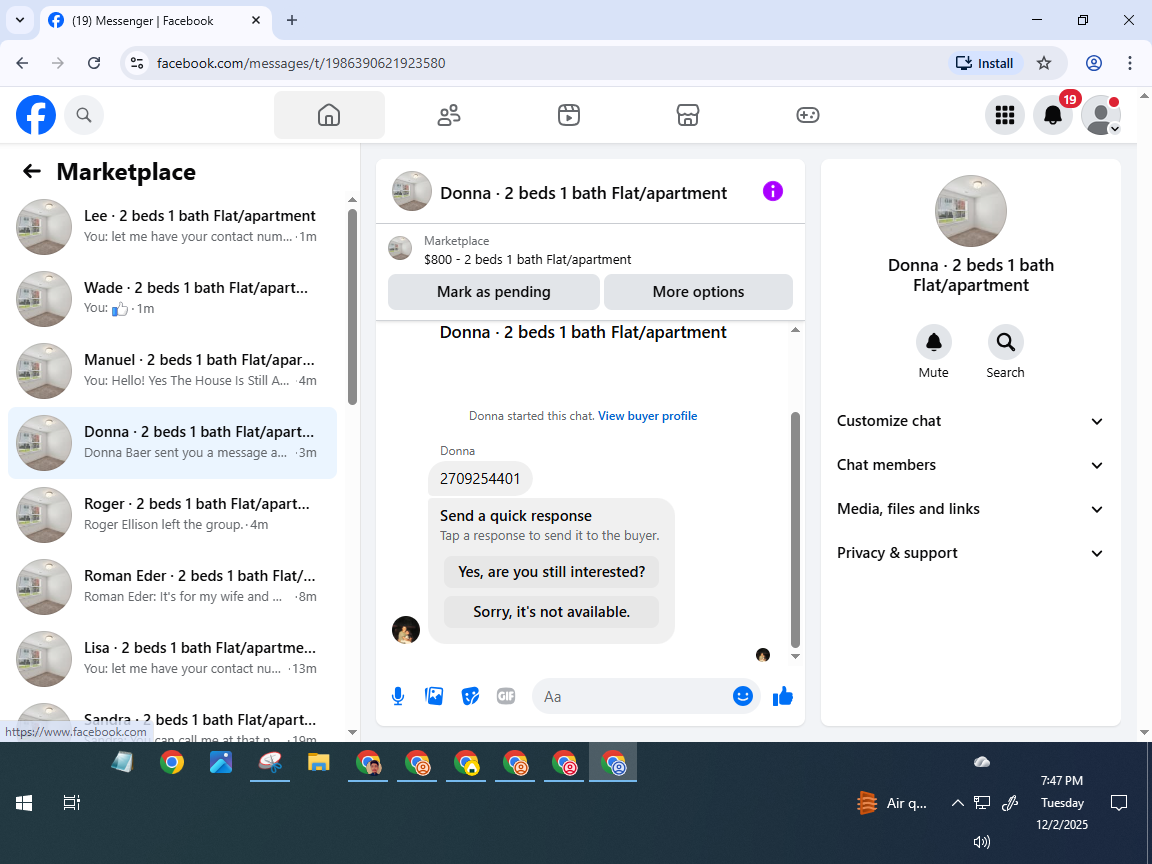Click More options button
Image resolution: width=1152 pixels, height=864 pixels.
tap(698, 292)
